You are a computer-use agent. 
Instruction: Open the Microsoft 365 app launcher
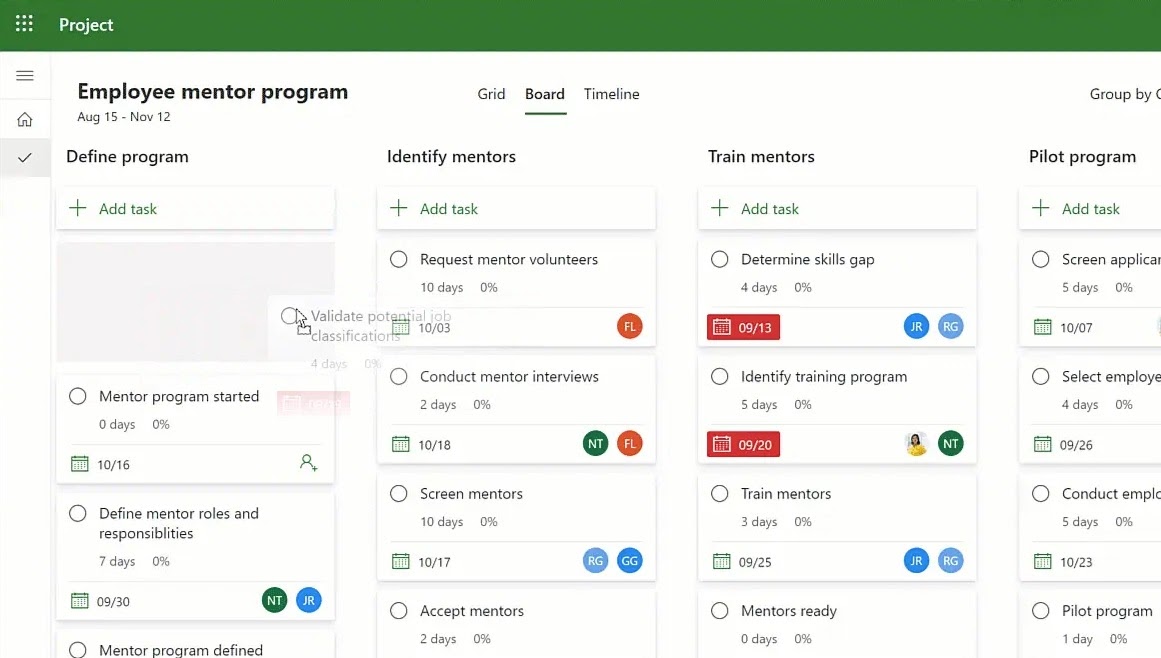pos(22,24)
